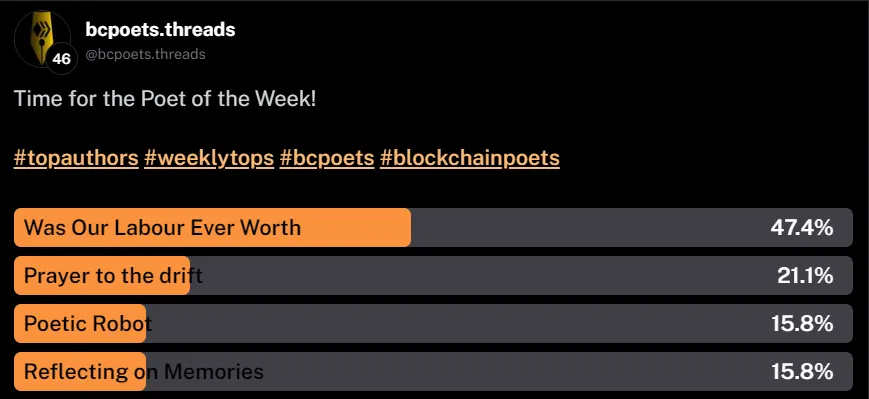Open the bcpoets.threads display name profile
Screen dimensions: 869x399
160,29
